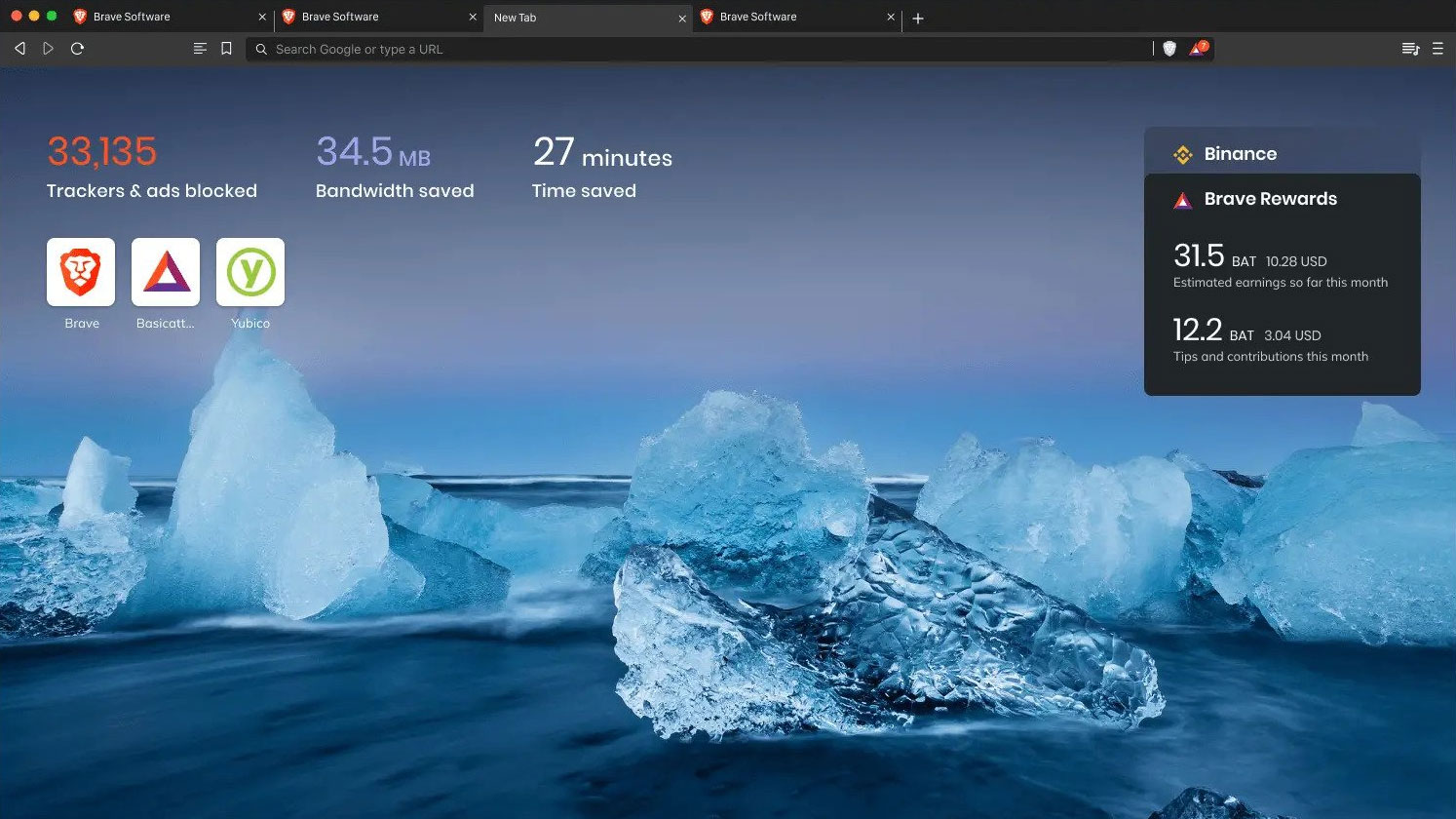Select the Brave shortcut tile
This screenshot has width=1456, height=819.
(x=81, y=272)
